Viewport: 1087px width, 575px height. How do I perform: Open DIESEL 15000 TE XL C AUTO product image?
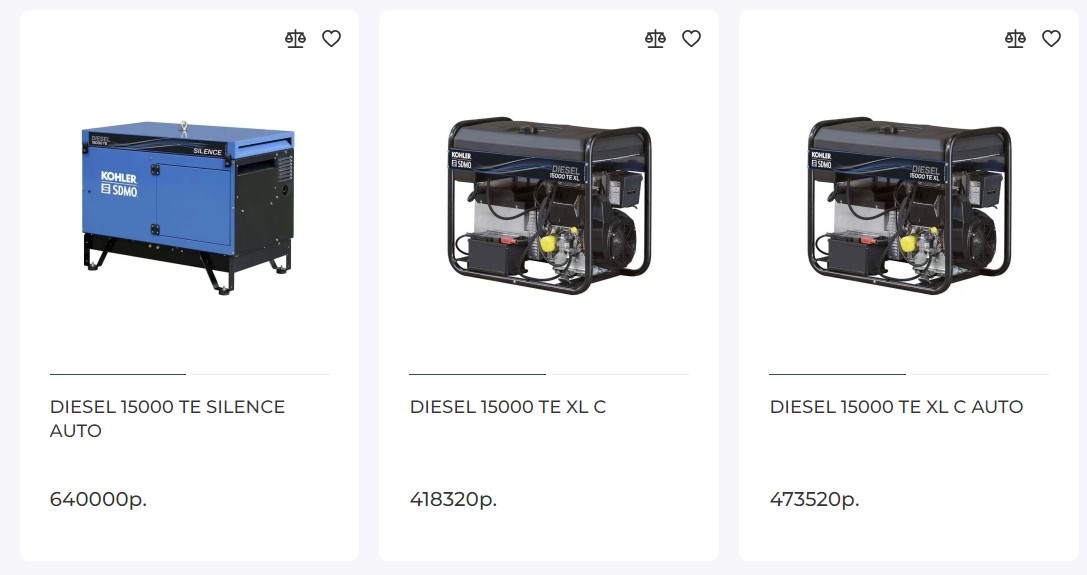(909, 205)
